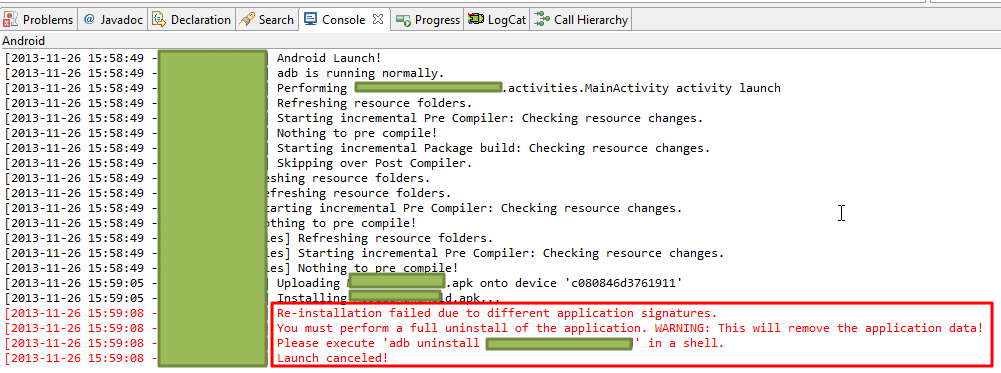Select the 'Android Launch!' log line
1001x373 pixels.
[x=329, y=58]
